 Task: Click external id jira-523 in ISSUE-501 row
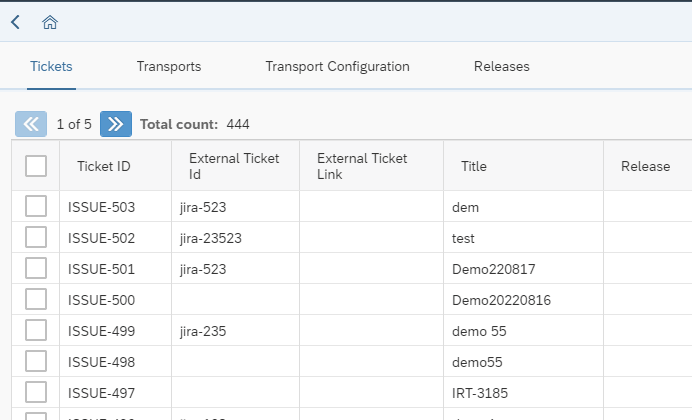[x=203, y=270]
